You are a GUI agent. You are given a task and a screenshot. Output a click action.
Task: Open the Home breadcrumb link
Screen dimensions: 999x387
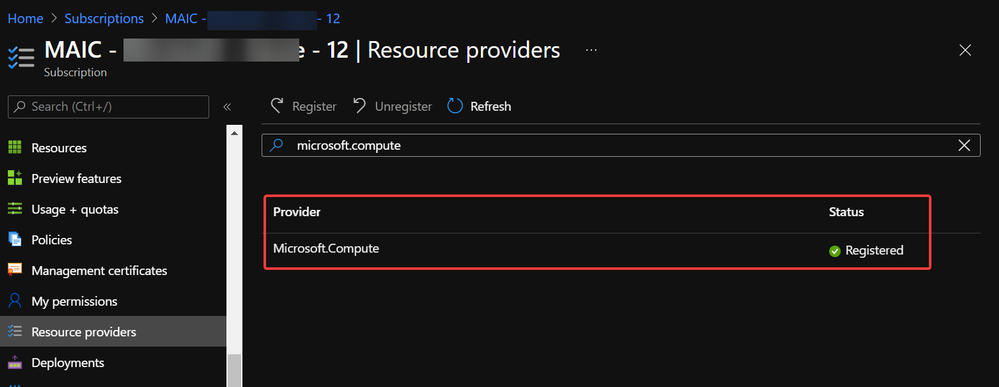pyautogui.click(x=25, y=18)
